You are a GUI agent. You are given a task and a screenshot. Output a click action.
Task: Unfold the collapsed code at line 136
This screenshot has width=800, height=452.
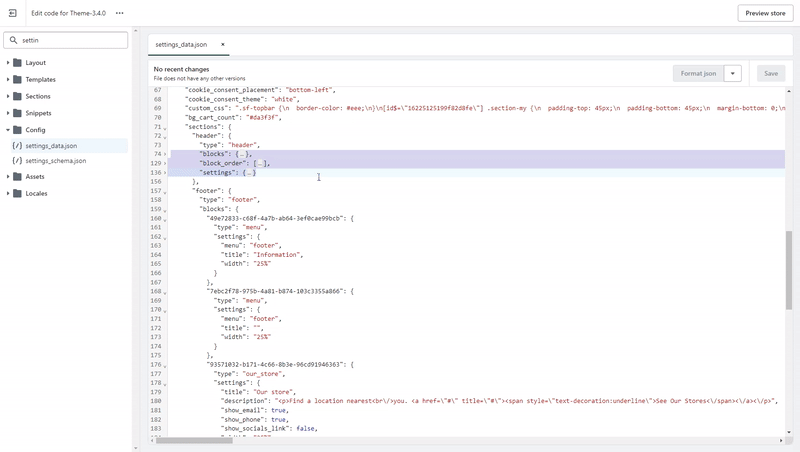point(165,172)
